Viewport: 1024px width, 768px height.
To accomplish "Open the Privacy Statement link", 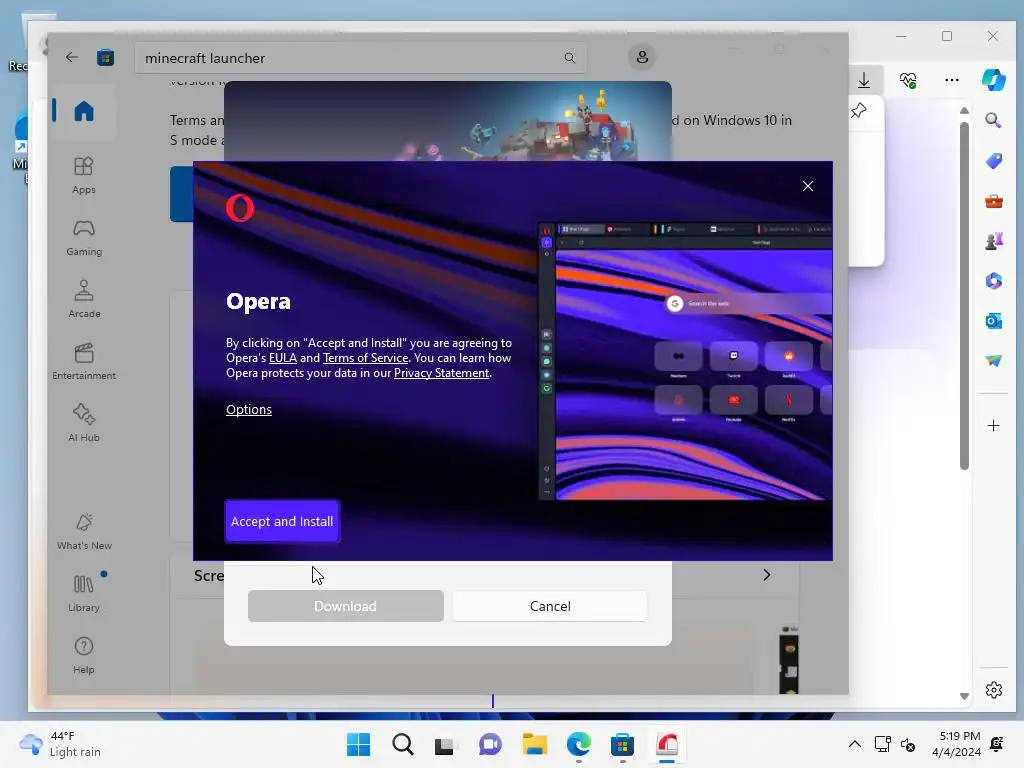I will pyautogui.click(x=441, y=373).
